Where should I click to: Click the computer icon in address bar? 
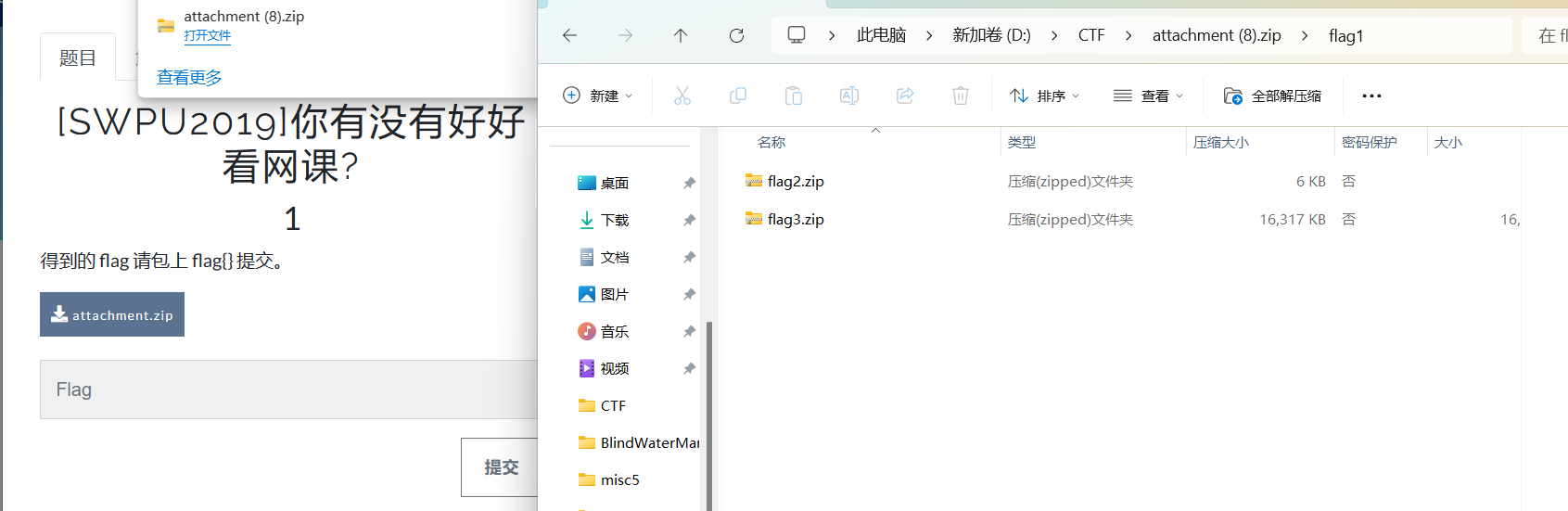[x=797, y=35]
